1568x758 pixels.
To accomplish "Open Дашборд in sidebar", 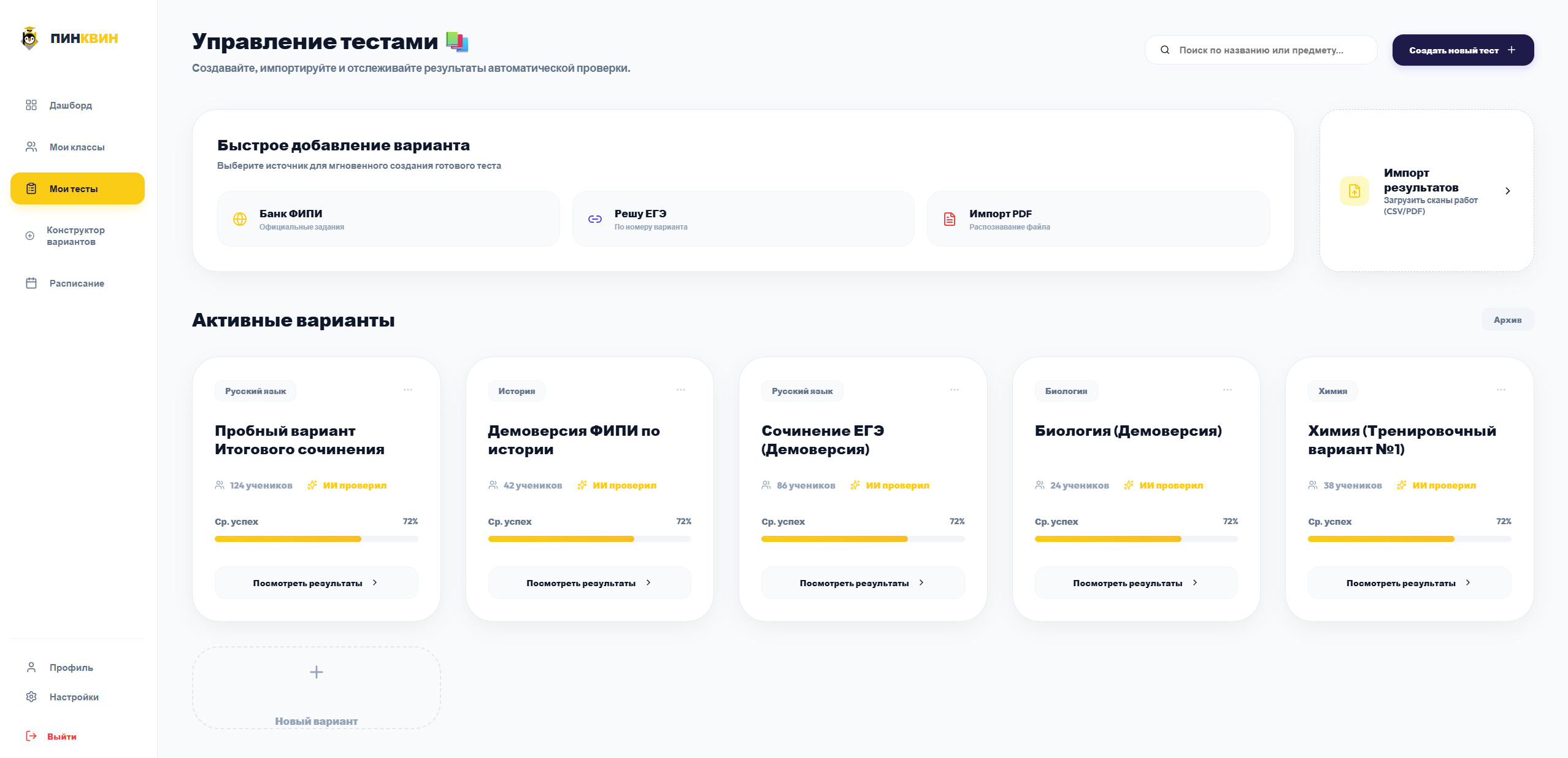I will click(x=71, y=105).
